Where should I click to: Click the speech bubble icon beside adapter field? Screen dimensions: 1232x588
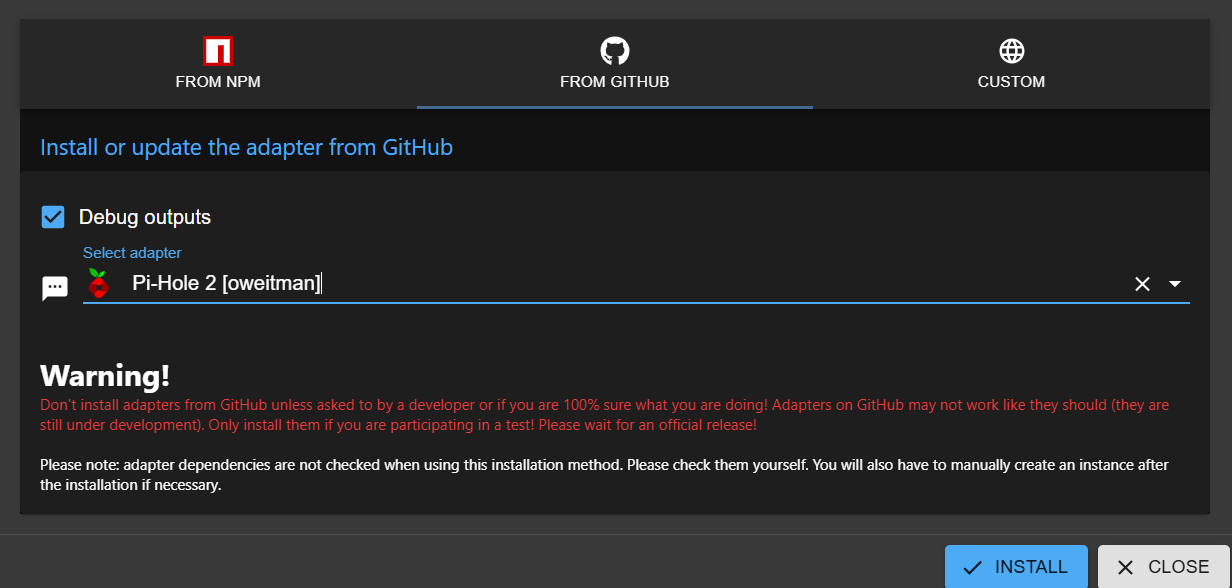point(54,288)
